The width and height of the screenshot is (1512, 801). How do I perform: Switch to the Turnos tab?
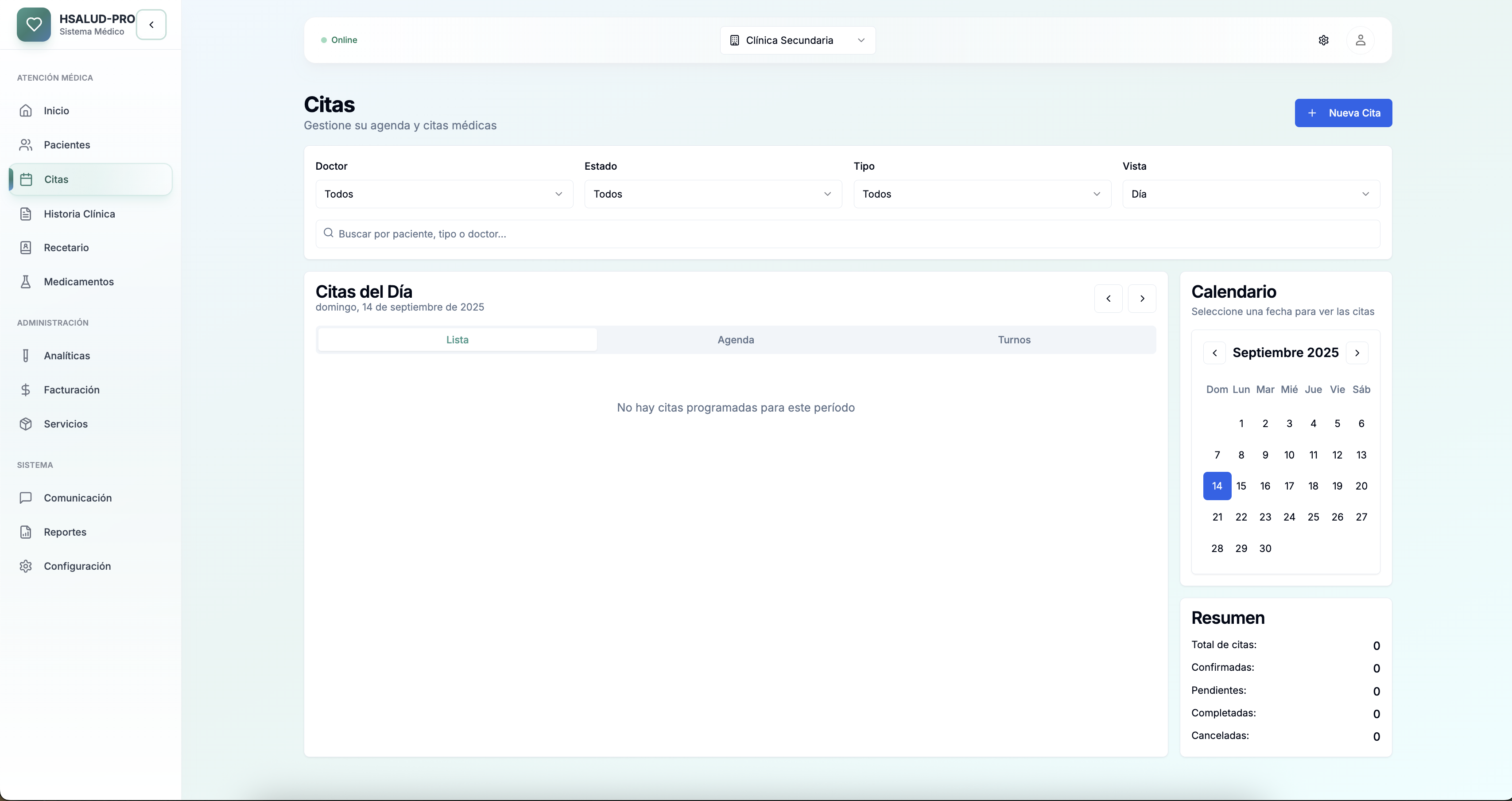[x=1014, y=339]
